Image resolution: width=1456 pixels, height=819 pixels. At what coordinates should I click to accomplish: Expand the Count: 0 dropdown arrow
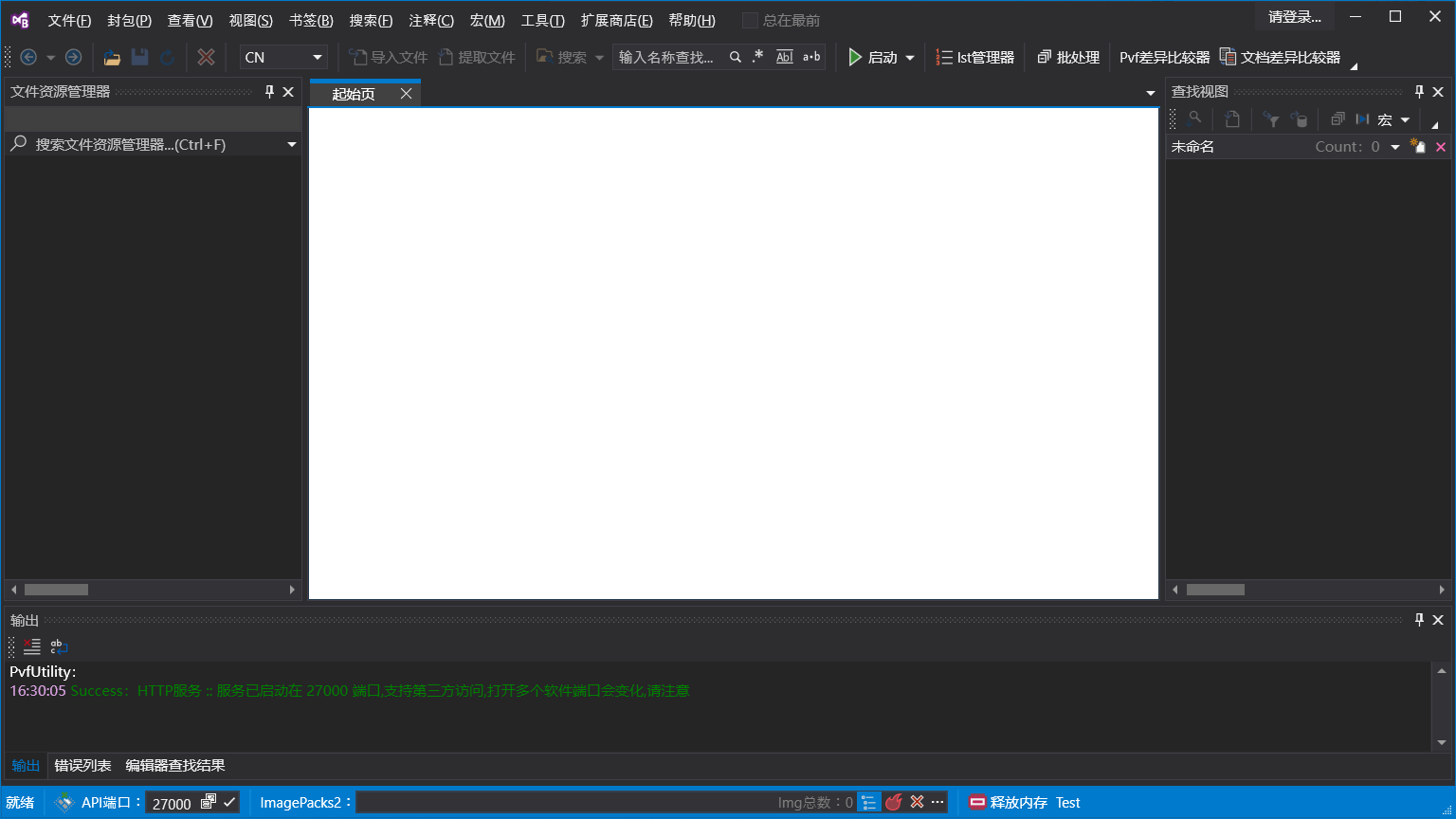tap(1395, 147)
